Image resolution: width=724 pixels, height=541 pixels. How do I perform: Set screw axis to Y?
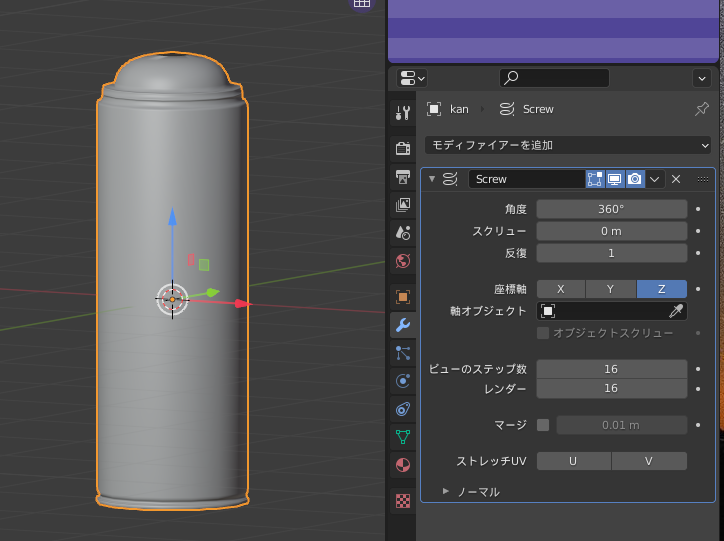click(x=610, y=289)
